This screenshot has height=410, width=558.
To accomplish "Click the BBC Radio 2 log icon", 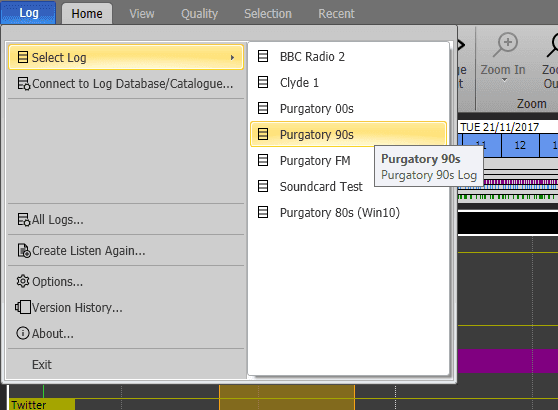I will [263, 56].
